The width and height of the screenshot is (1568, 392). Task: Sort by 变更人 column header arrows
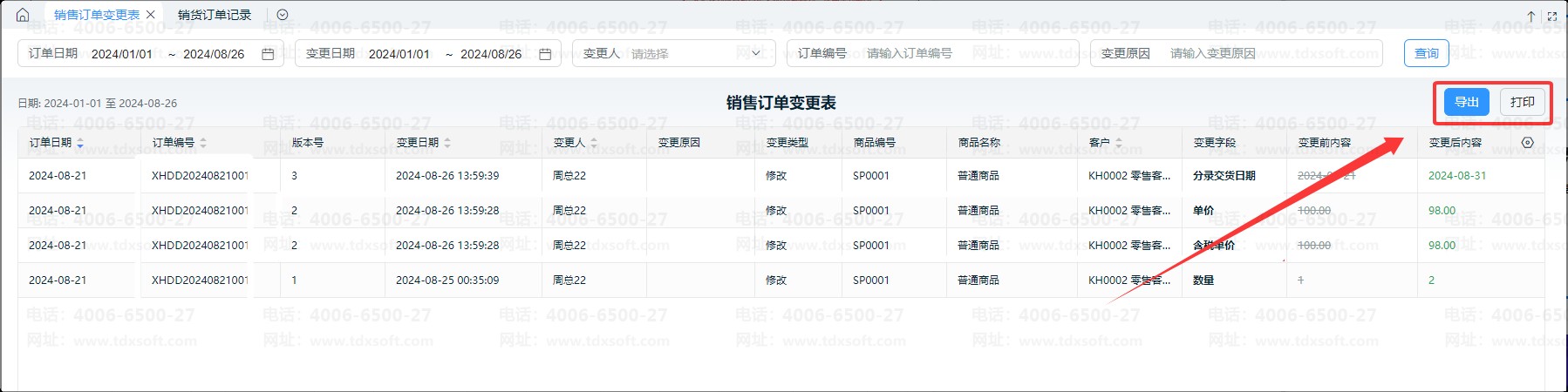click(x=594, y=143)
